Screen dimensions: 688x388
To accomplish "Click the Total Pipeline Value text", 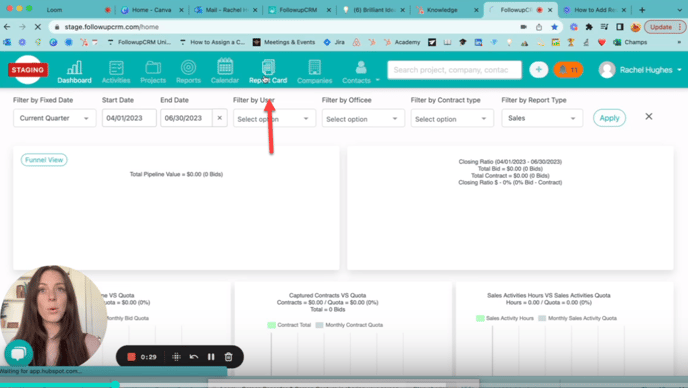I will click(x=176, y=174).
